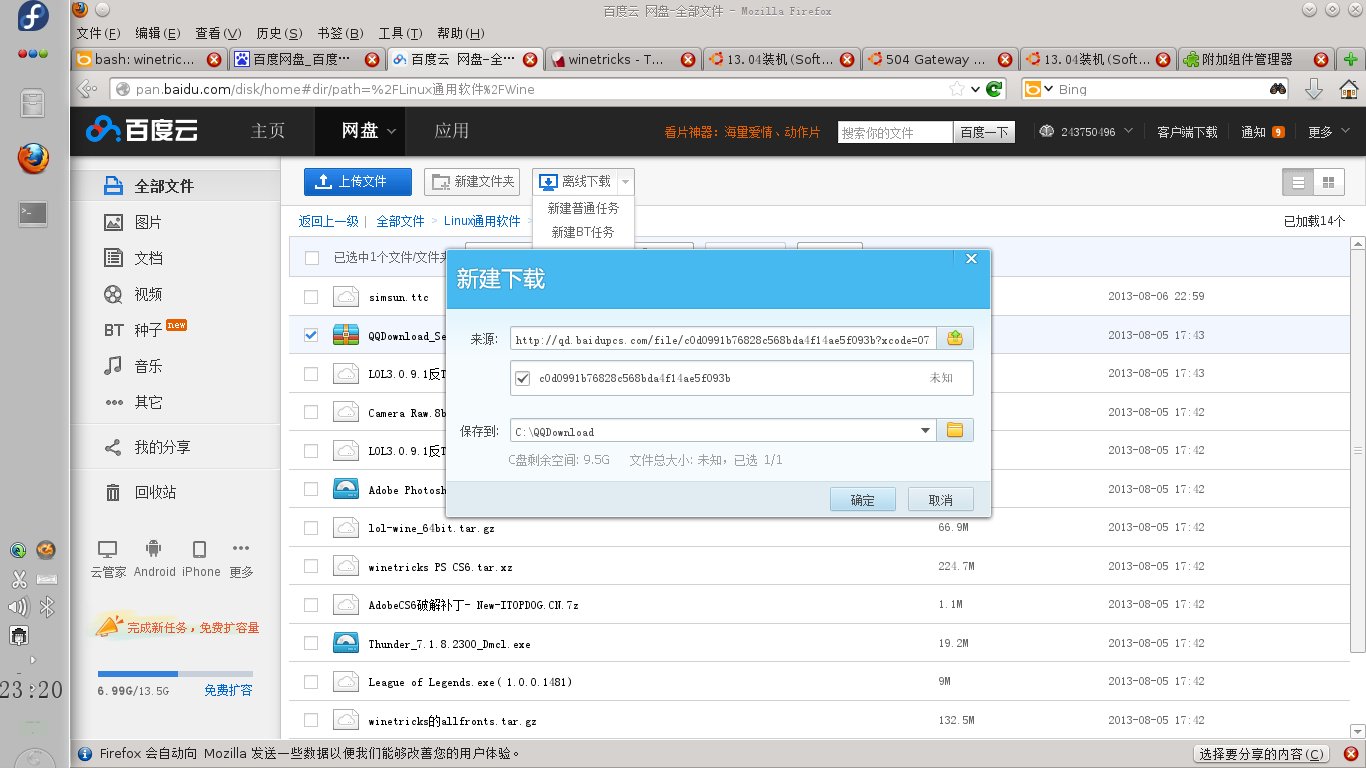Click the Fedora logo menu button
The image size is (1366, 768).
(x=33, y=18)
